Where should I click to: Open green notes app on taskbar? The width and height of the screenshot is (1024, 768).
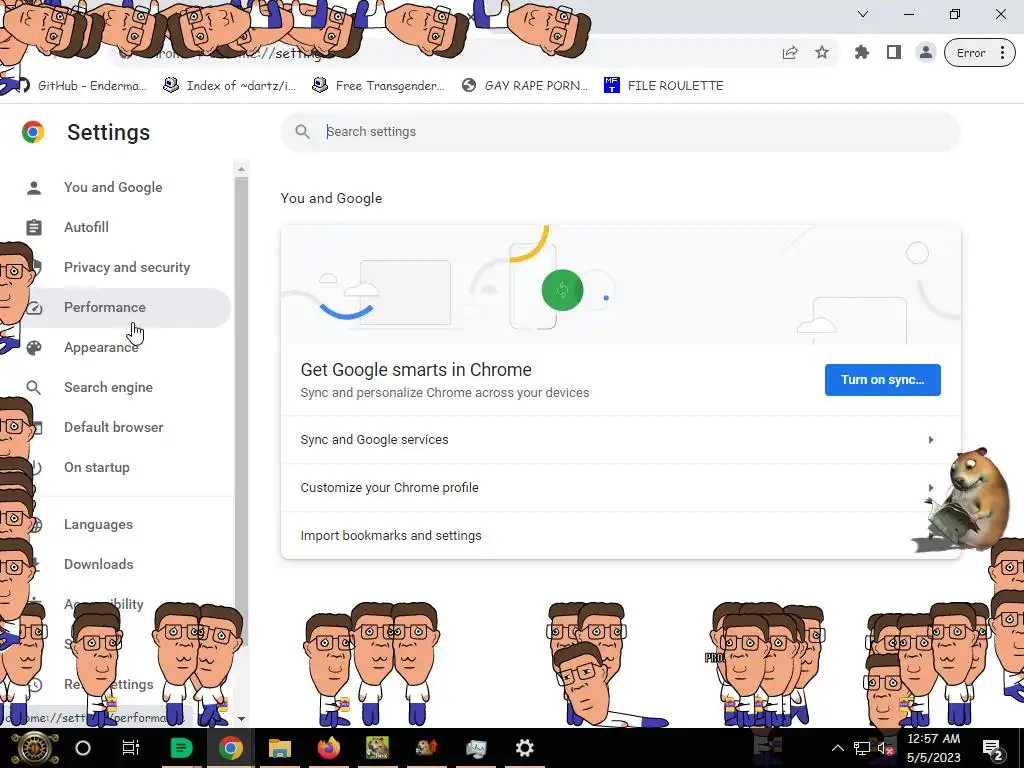[181, 748]
